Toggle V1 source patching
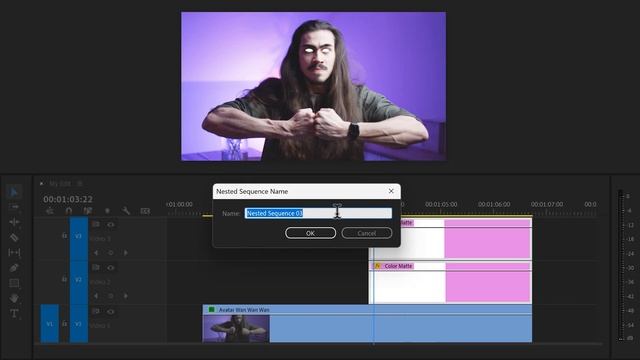Screen dimensions: 640x360 (x=49, y=324)
